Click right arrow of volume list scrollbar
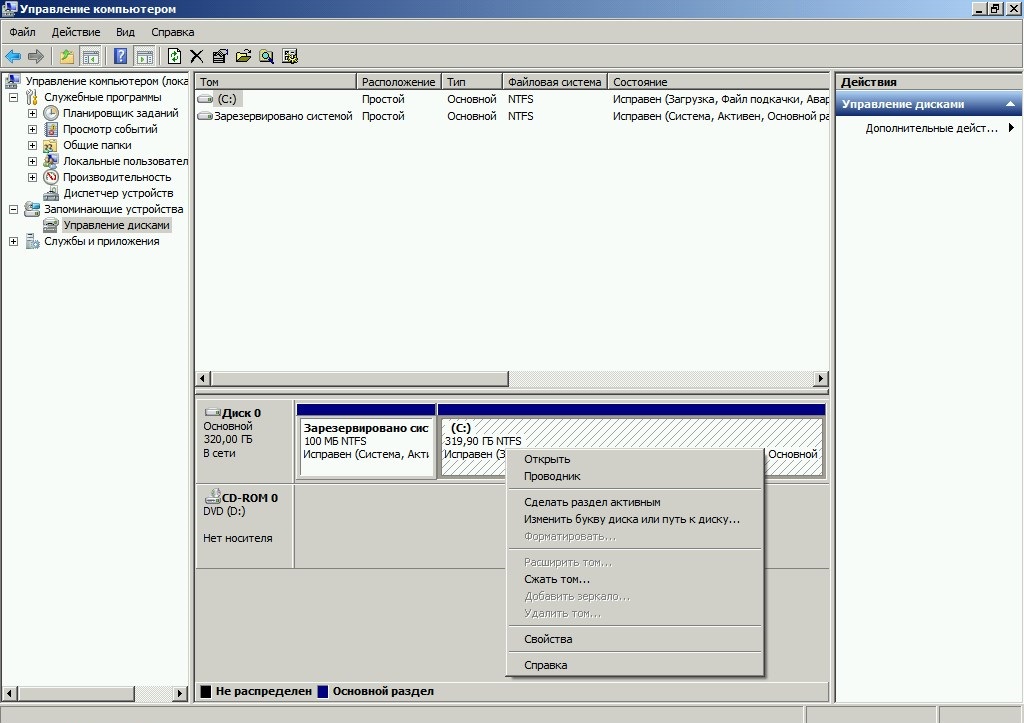Screen dimensions: 1024x723 (x=821, y=379)
